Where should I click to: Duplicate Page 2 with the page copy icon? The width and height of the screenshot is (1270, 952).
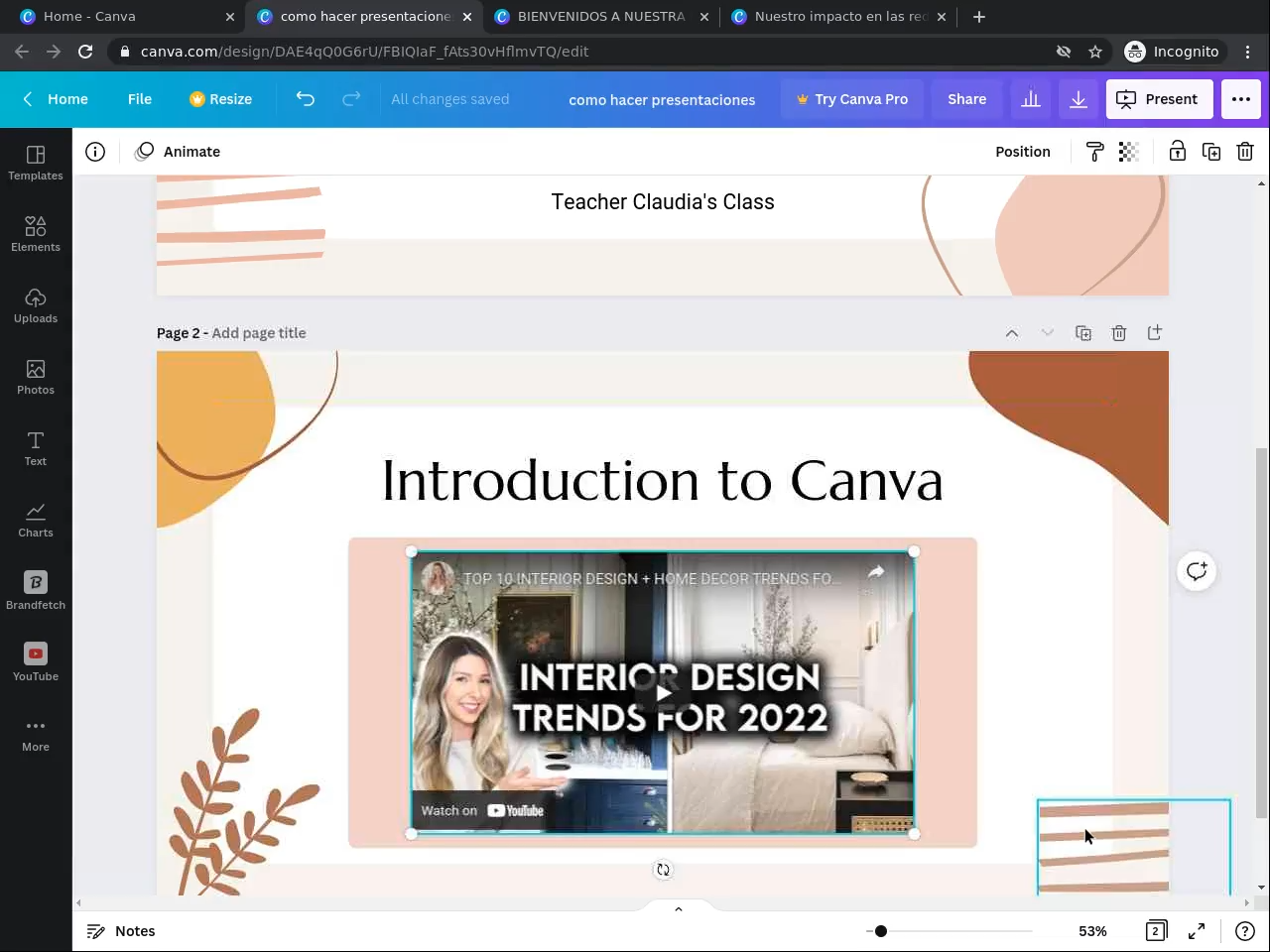pyautogui.click(x=1083, y=333)
